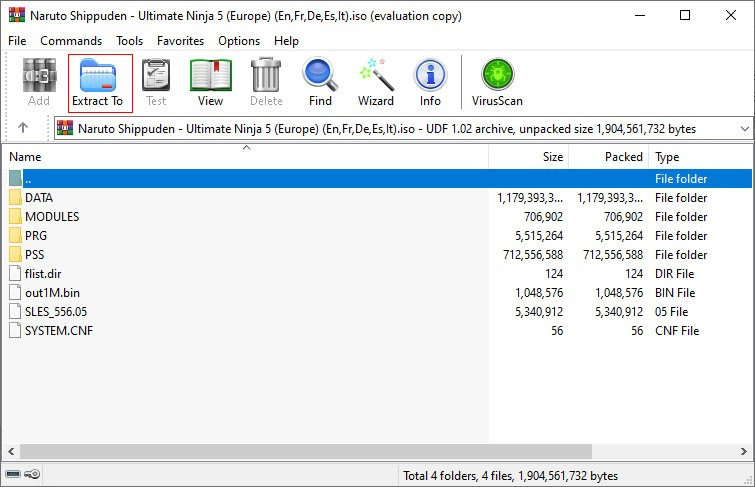Open the Commands menu
The width and height of the screenshot is (755, 487).
pos(71,41)
